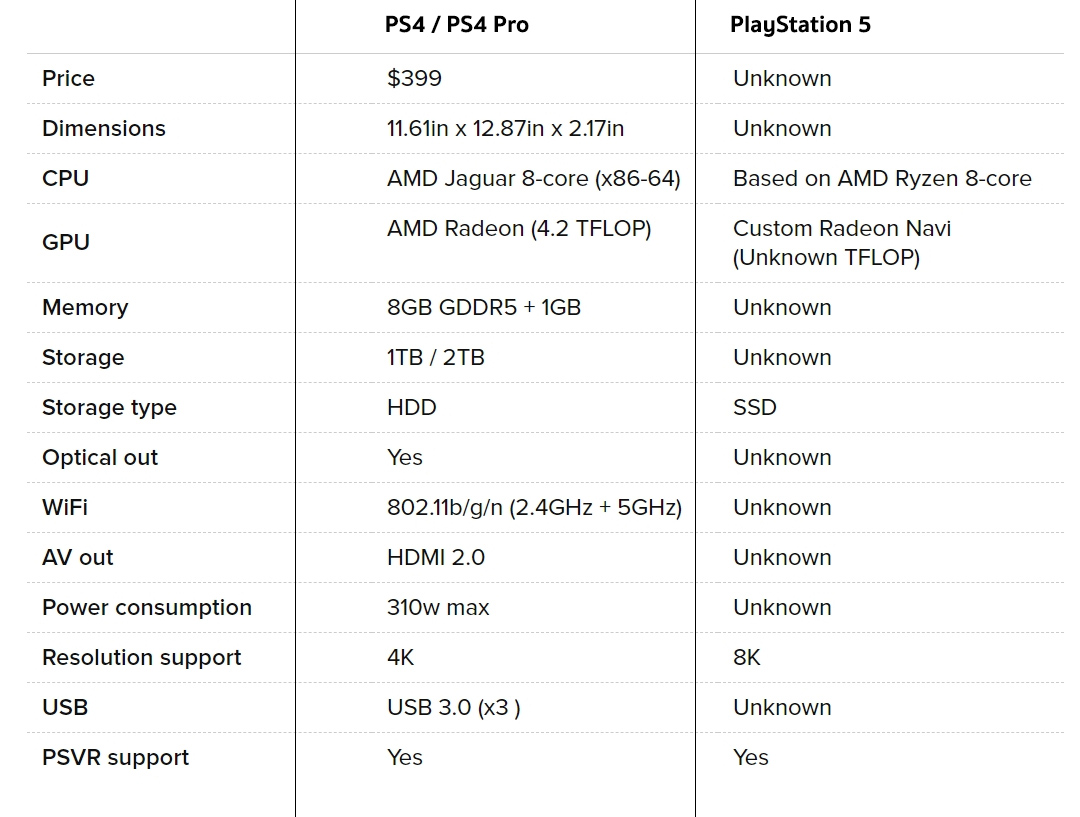The width and height of the screenshot is (1080, 817).
Task: Select the 8GB GDDR5 + 1GB memory cell
Action: (484, 307)
